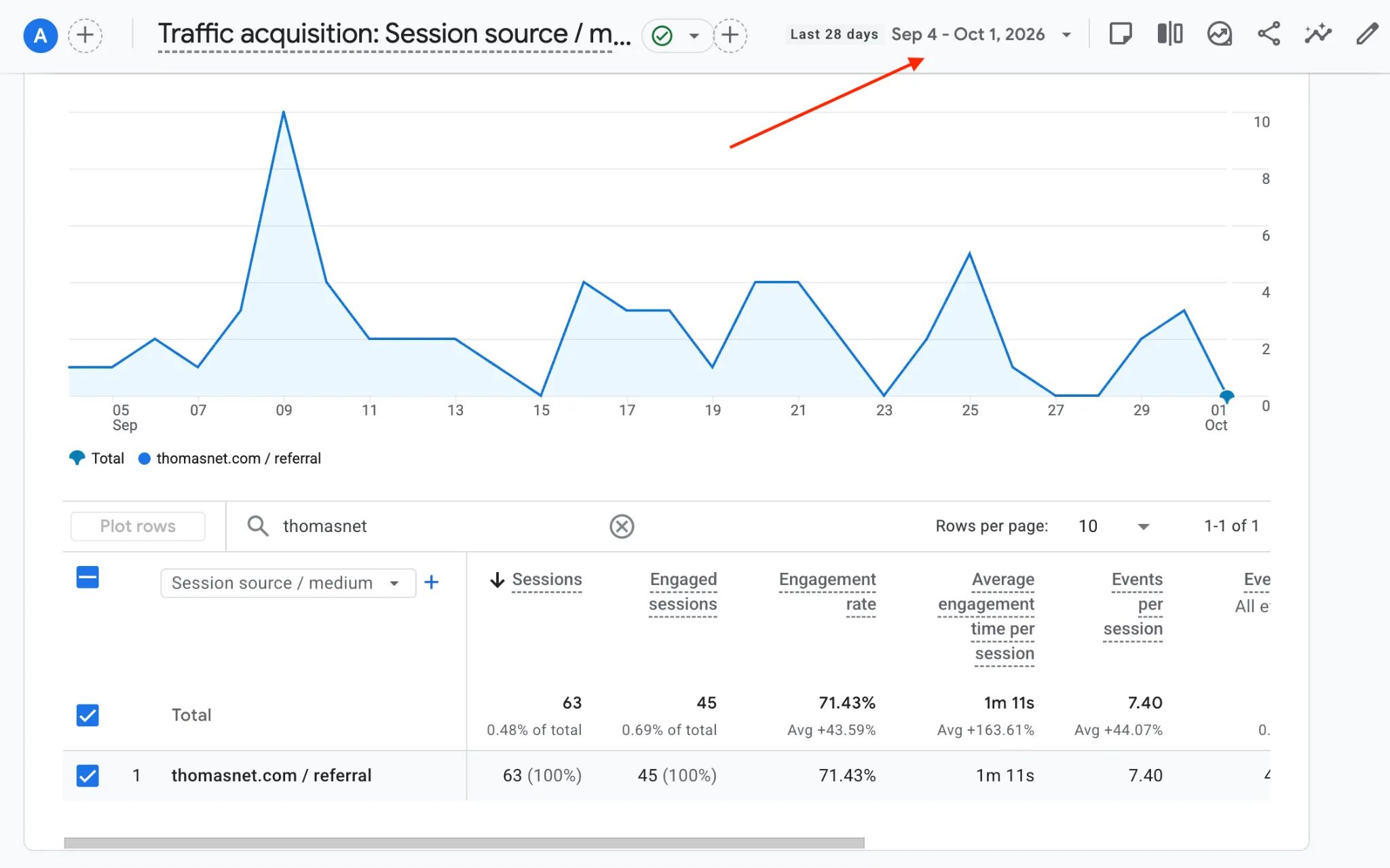Click the Engaged sessions column header
1390x868 pixels.
point(682,592)
